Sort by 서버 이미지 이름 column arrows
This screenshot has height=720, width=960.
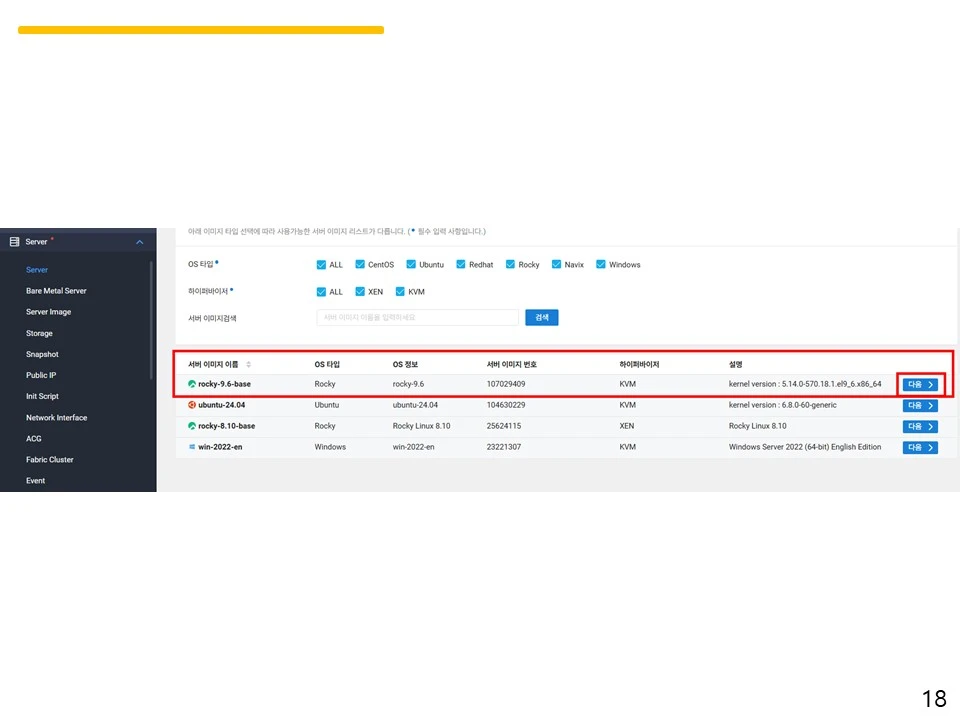click(x=249, y=364)
